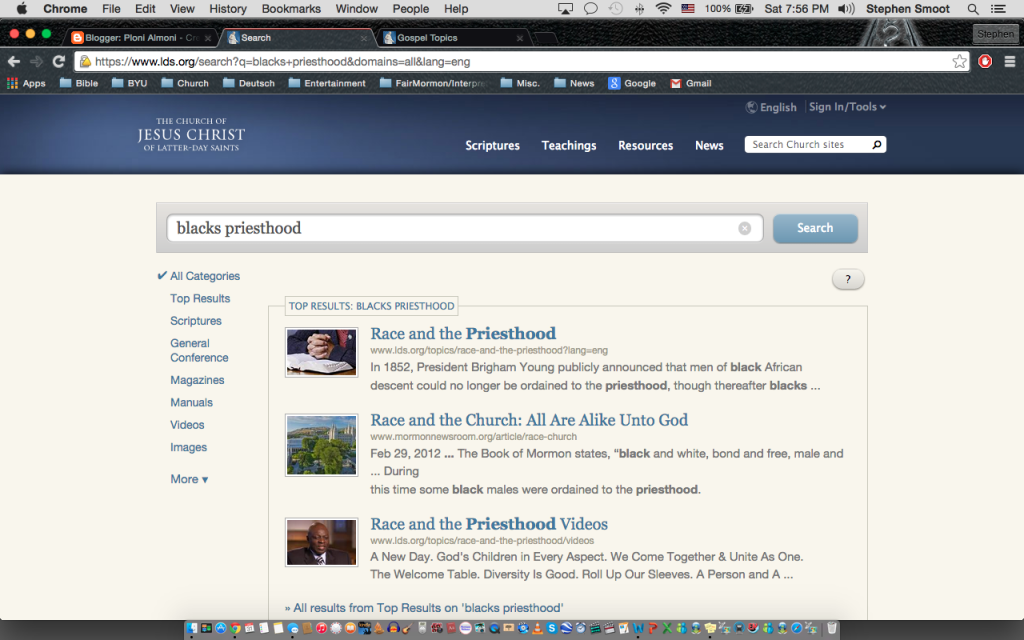Open the Google bookmark

coord(632,83)
